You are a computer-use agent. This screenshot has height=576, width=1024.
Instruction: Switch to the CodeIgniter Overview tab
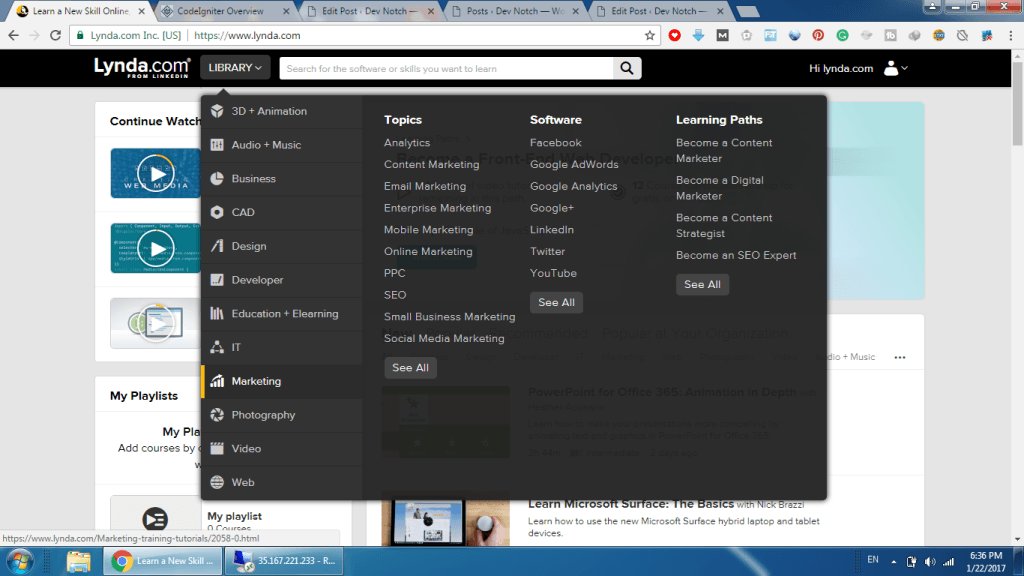[224, 11]
